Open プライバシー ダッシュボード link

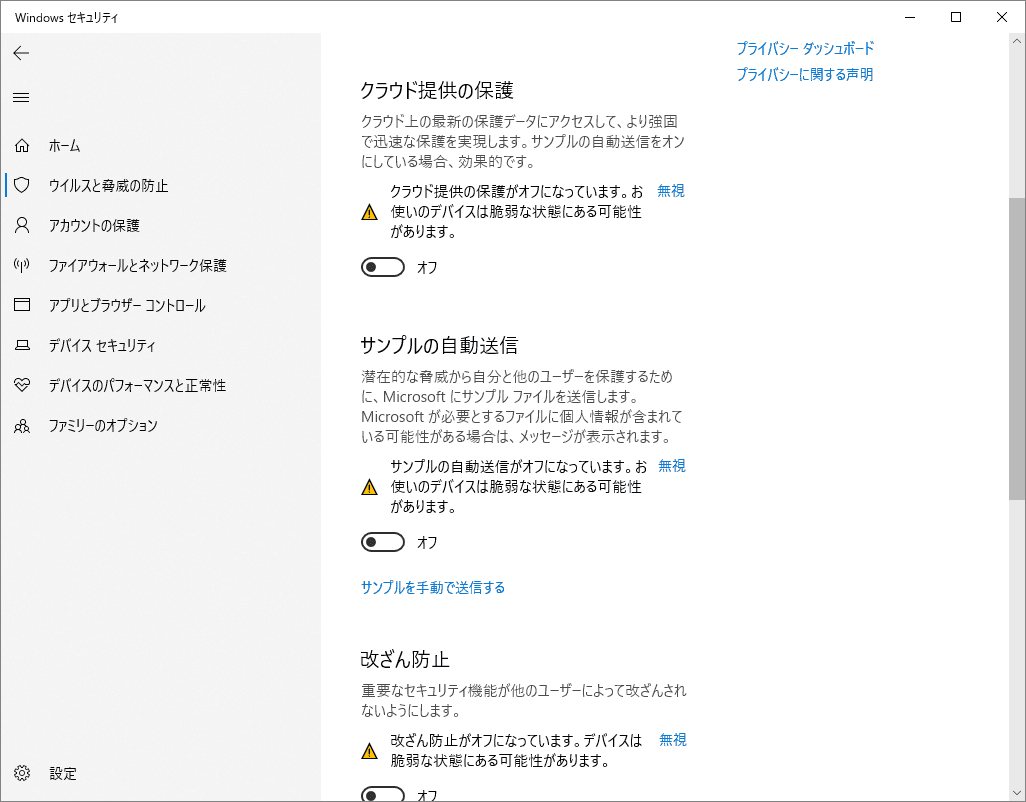tap(805, 48)
